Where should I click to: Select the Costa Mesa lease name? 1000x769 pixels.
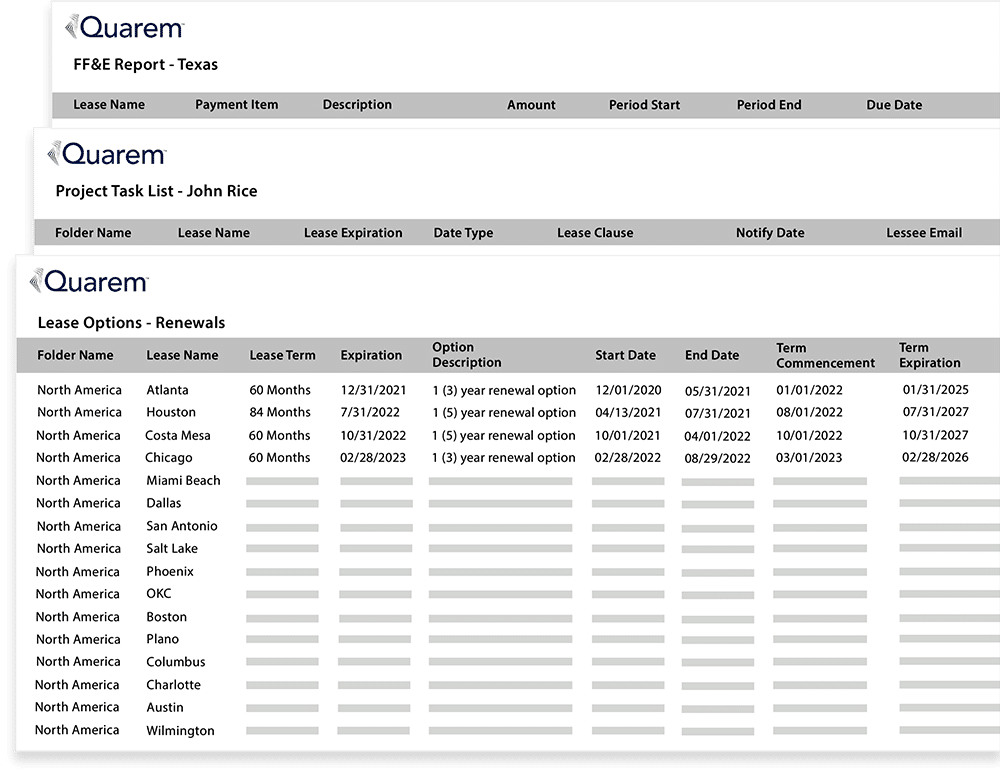(x=177, y=436)
